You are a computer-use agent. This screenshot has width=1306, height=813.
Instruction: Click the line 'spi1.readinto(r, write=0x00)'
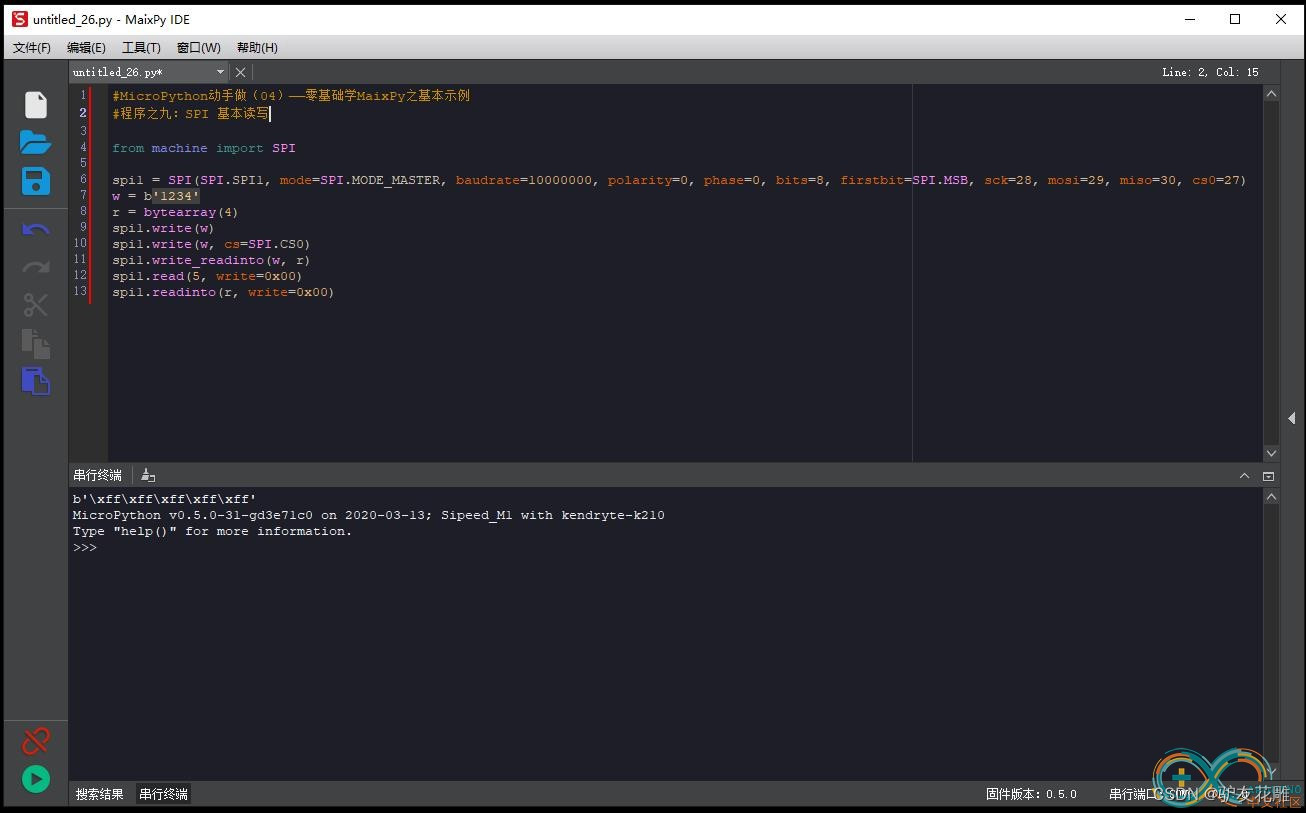pyautogui.click(x=223, y=292)
